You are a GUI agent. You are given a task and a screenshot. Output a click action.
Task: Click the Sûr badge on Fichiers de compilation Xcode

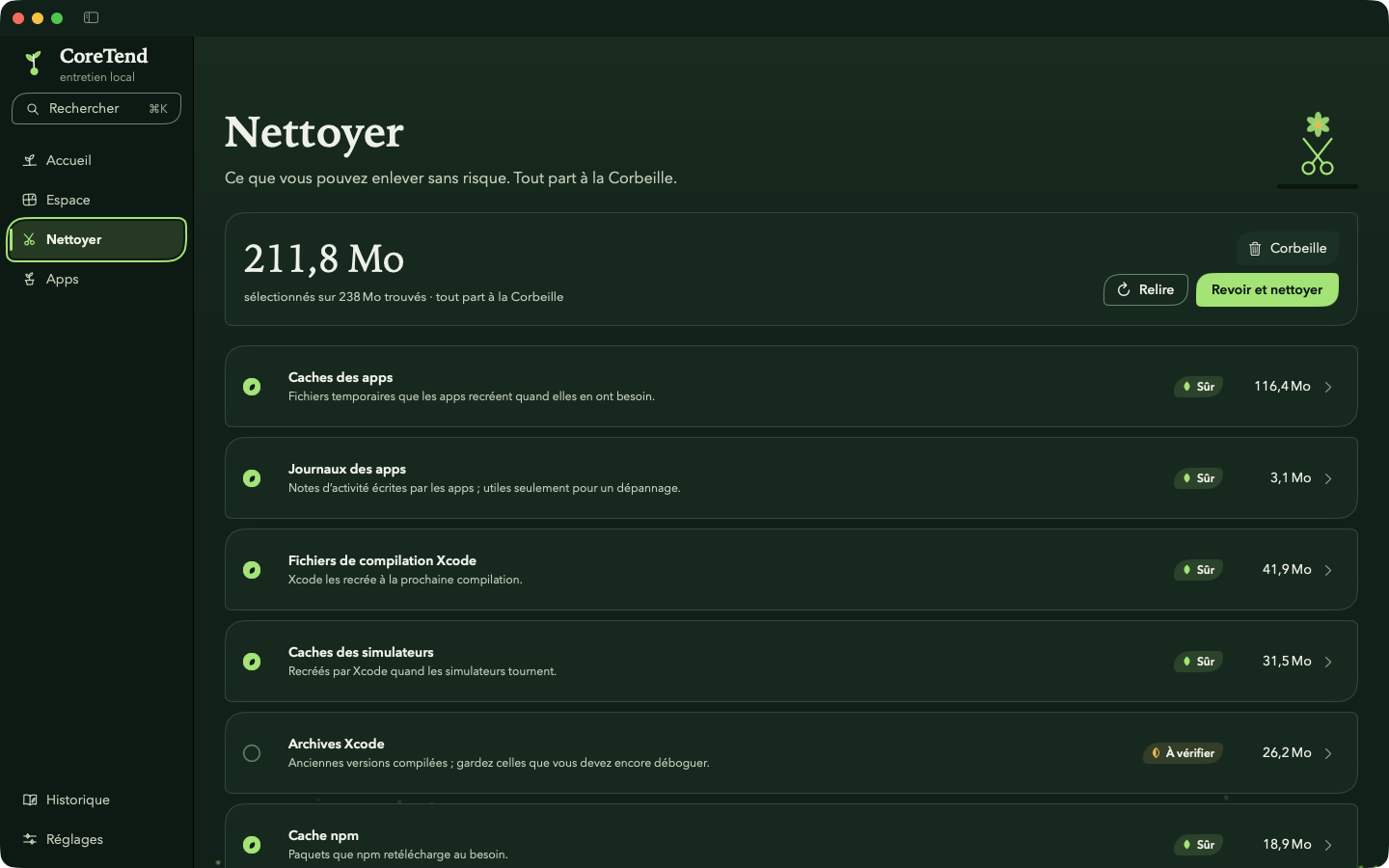click(1199, 570)
